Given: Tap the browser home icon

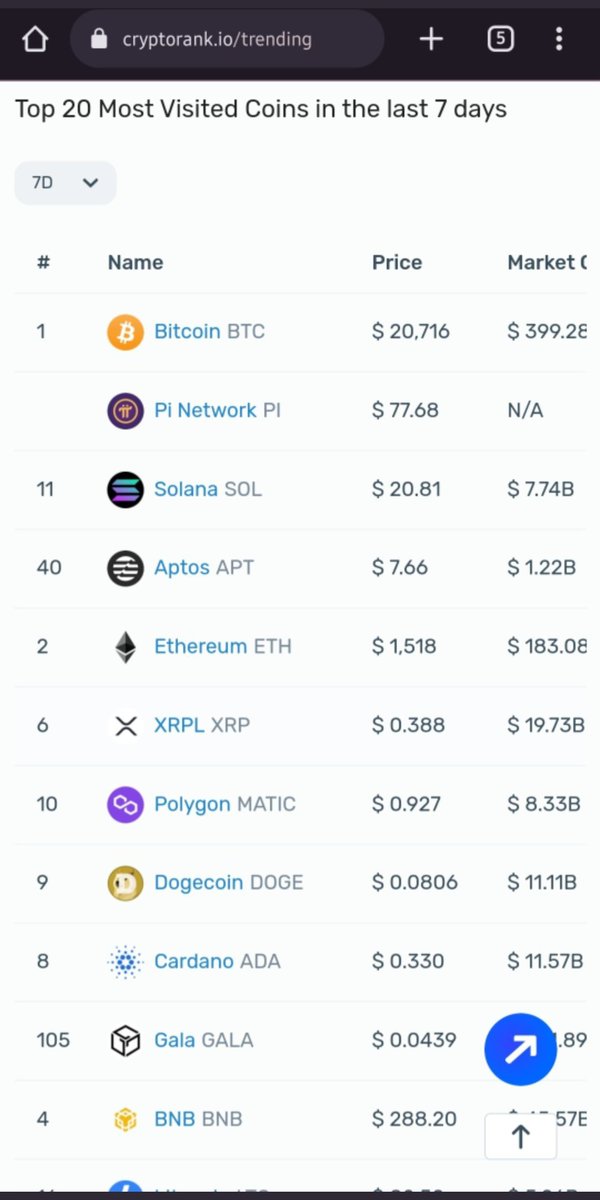Looking at the screenshot, I should [x=35, y=39].
